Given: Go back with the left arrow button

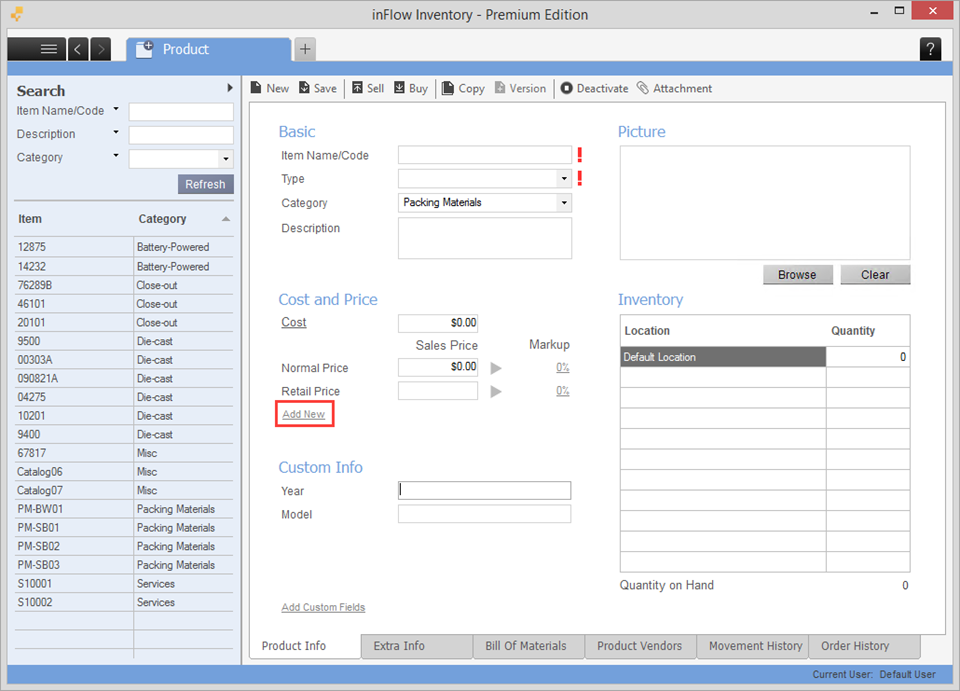Looking at the screenshot, I should [78, 49].
